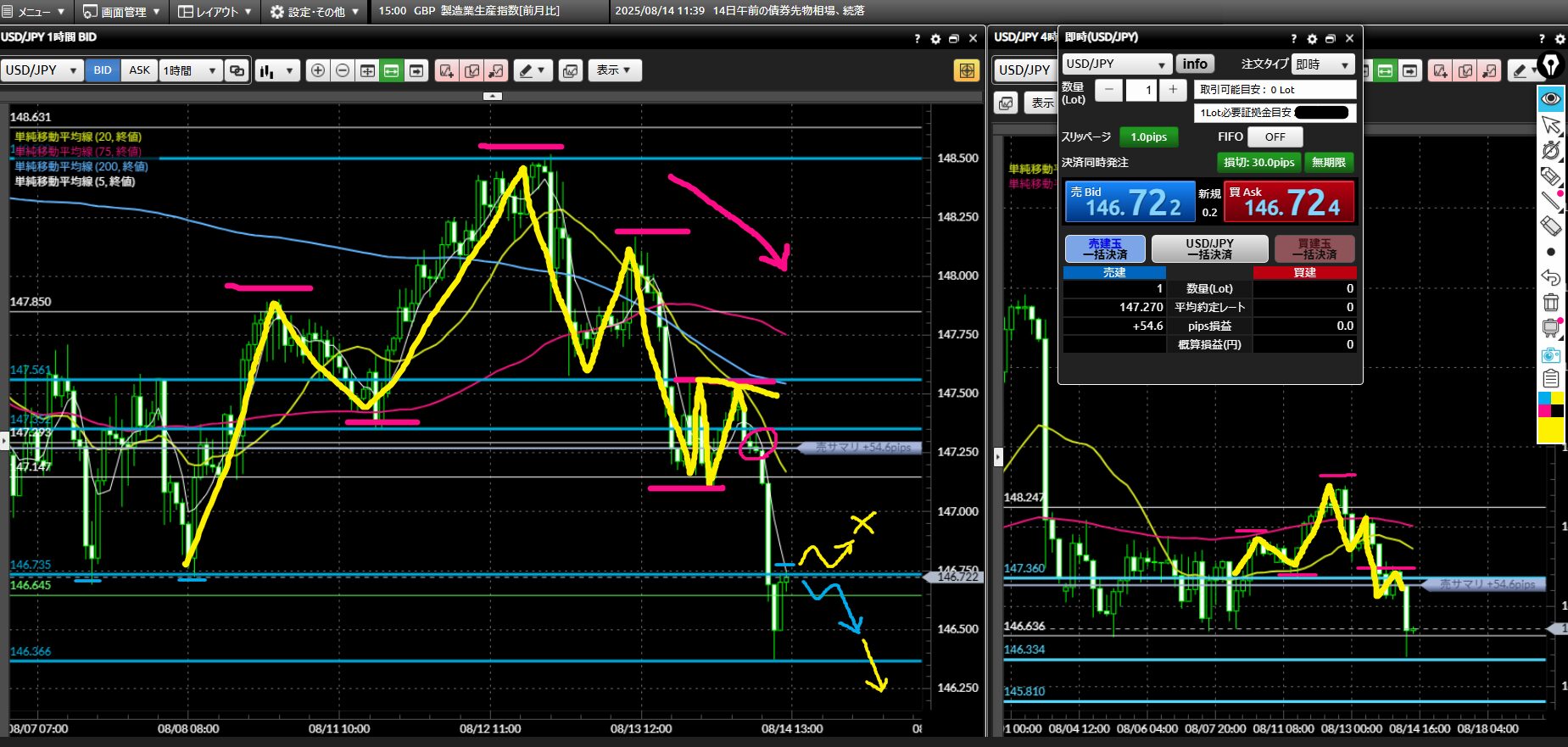Toggle the FIFO OFF switch
This screenshot has width=1568, height=747.
[x=1275, y=137]
